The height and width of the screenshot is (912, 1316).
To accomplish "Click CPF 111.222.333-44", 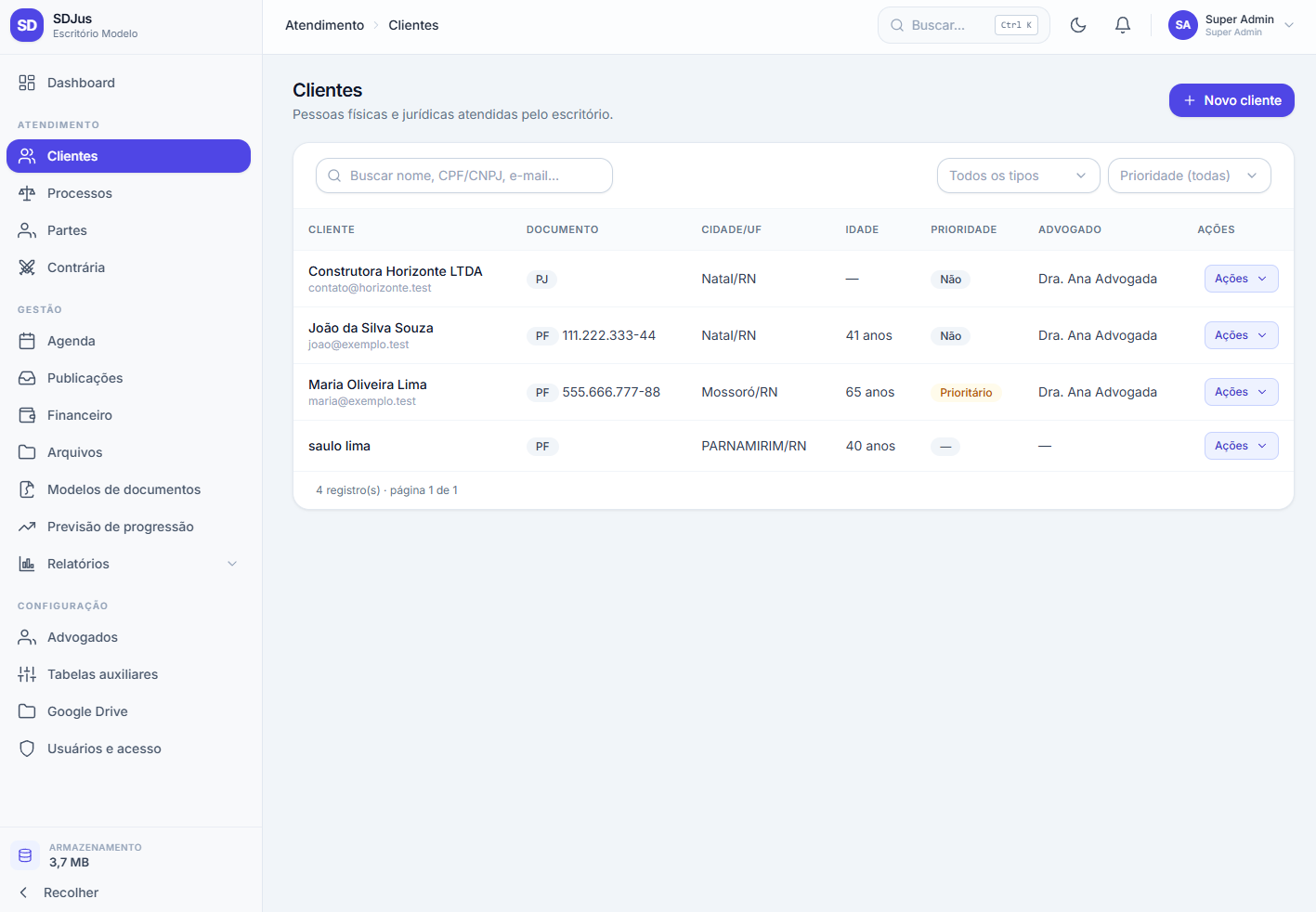I will point(608,335).
